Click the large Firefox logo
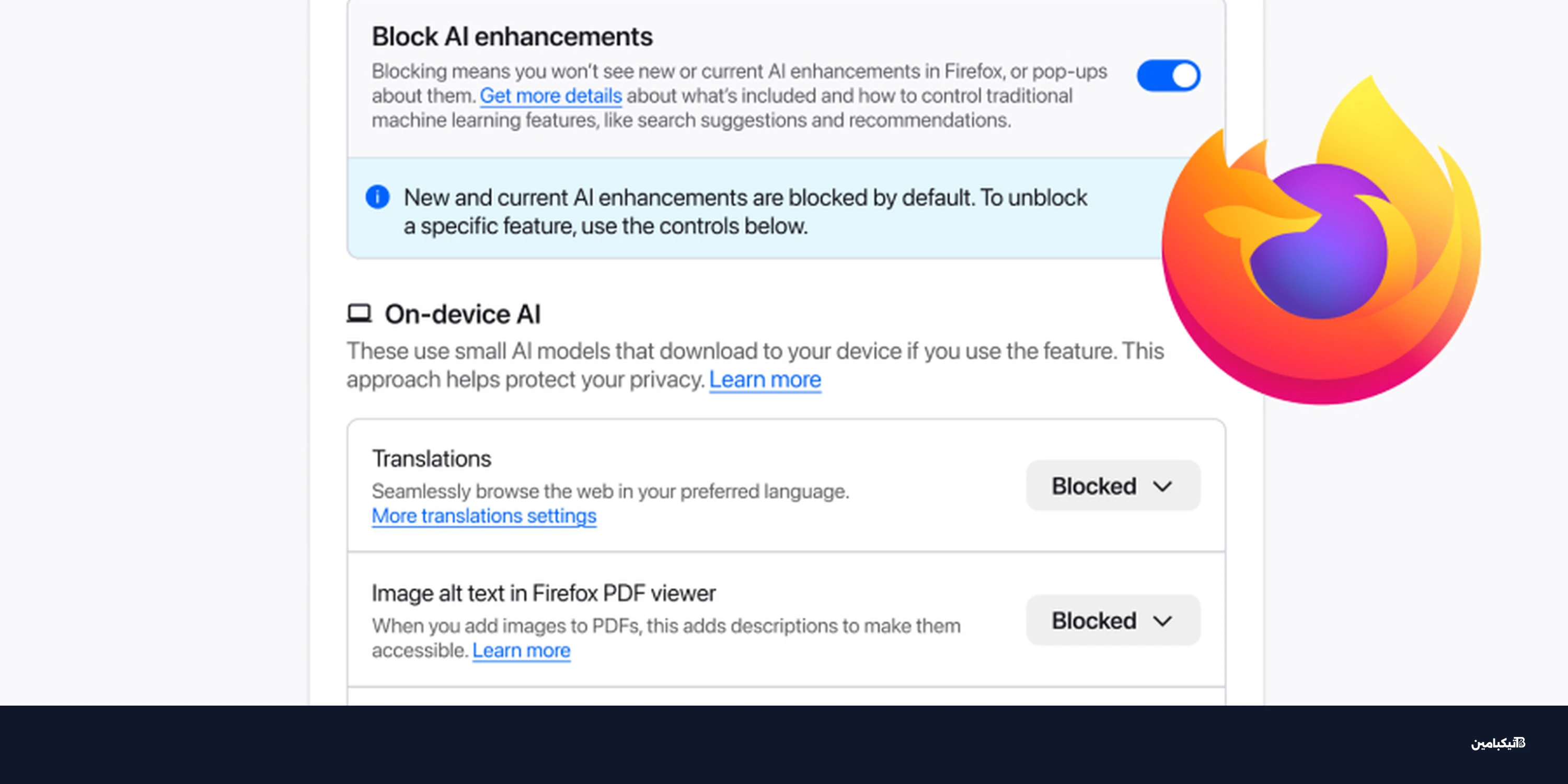Image resolution: width=1568 pixels, height=784 pixels. coord(1321,244)
